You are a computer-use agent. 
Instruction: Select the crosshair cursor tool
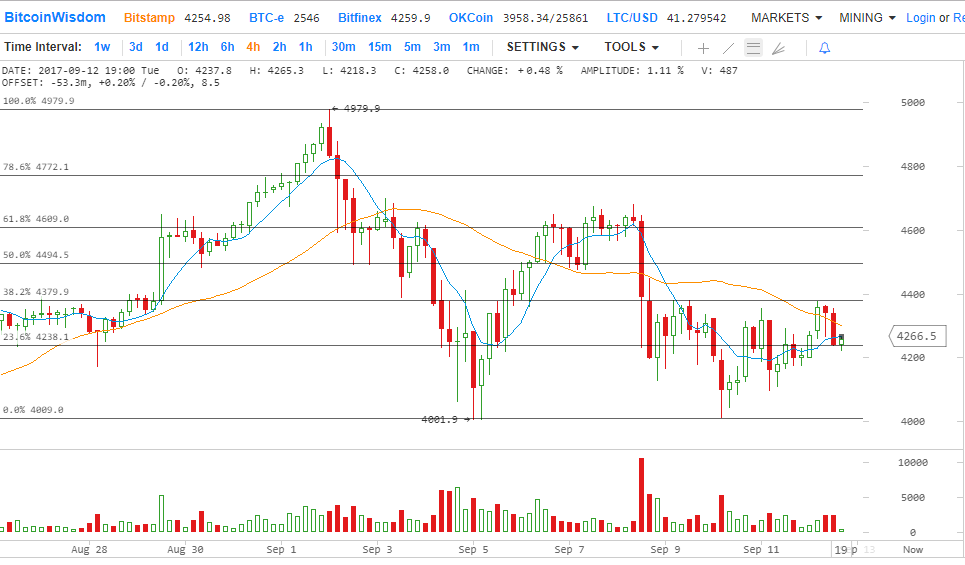click(703, 48)
